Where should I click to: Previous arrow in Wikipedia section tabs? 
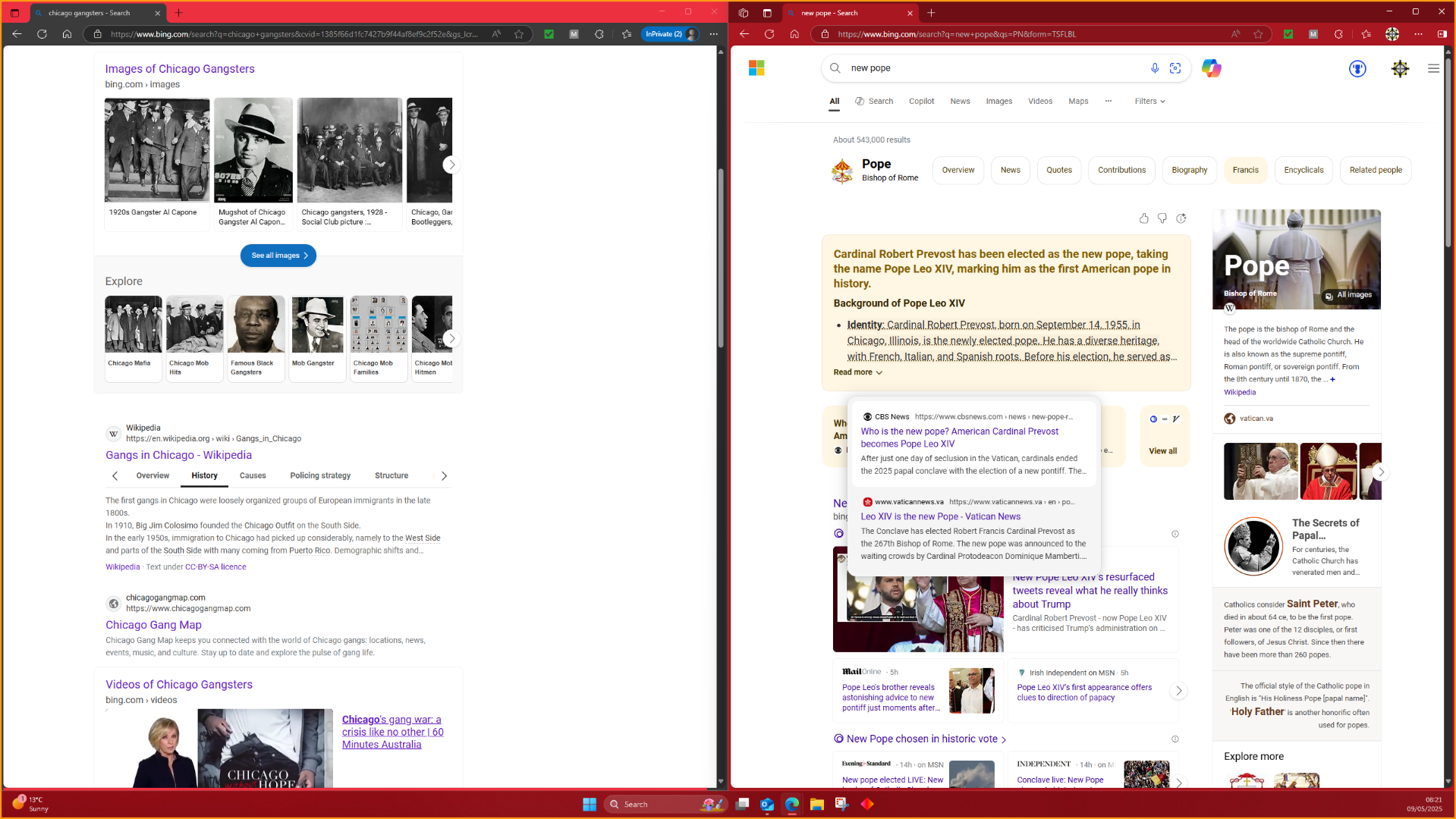(115, 475)
